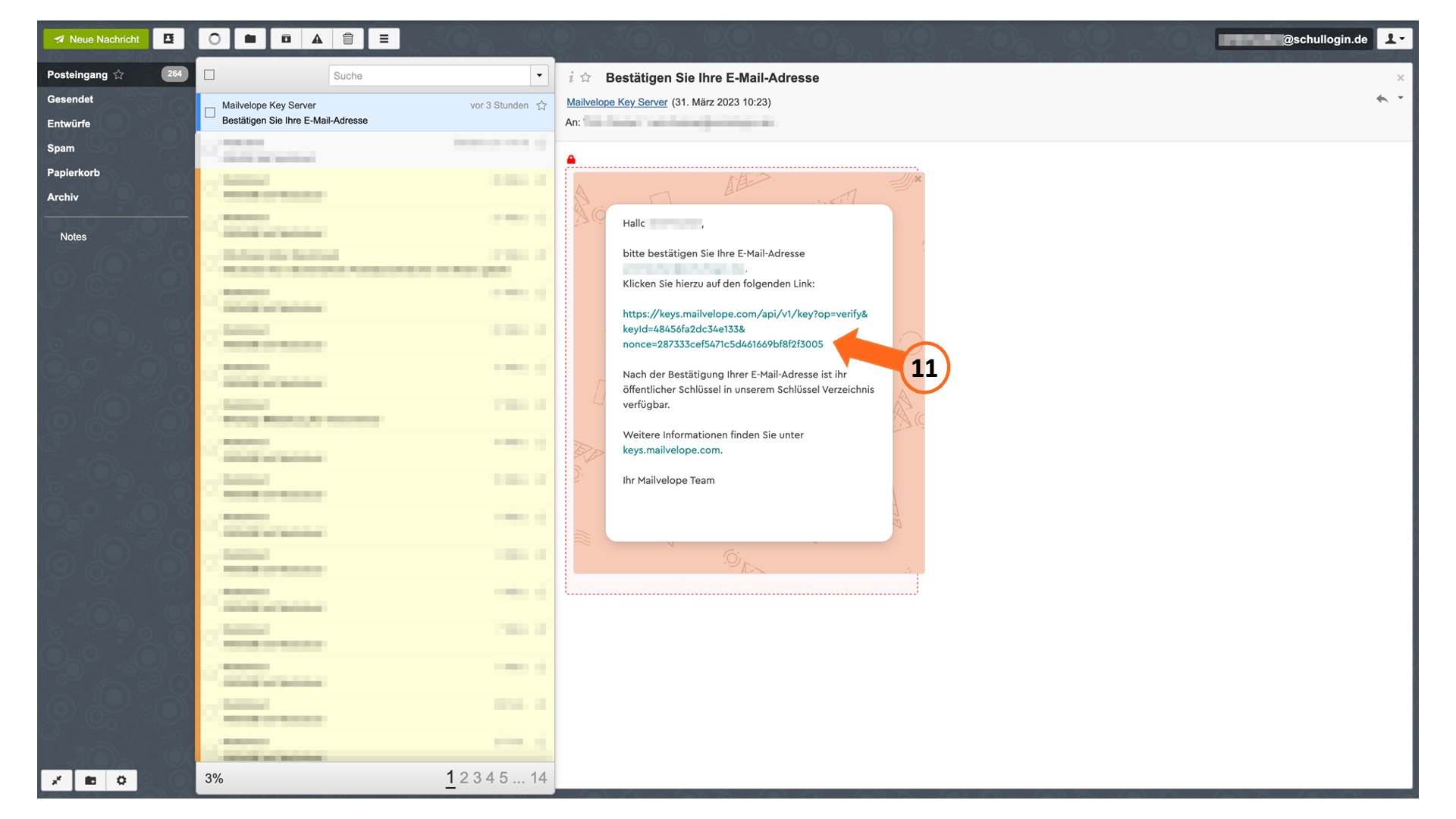Archive message using toolbar archive icon
This screenshot has height=819, width=1456.
point(286,39)
